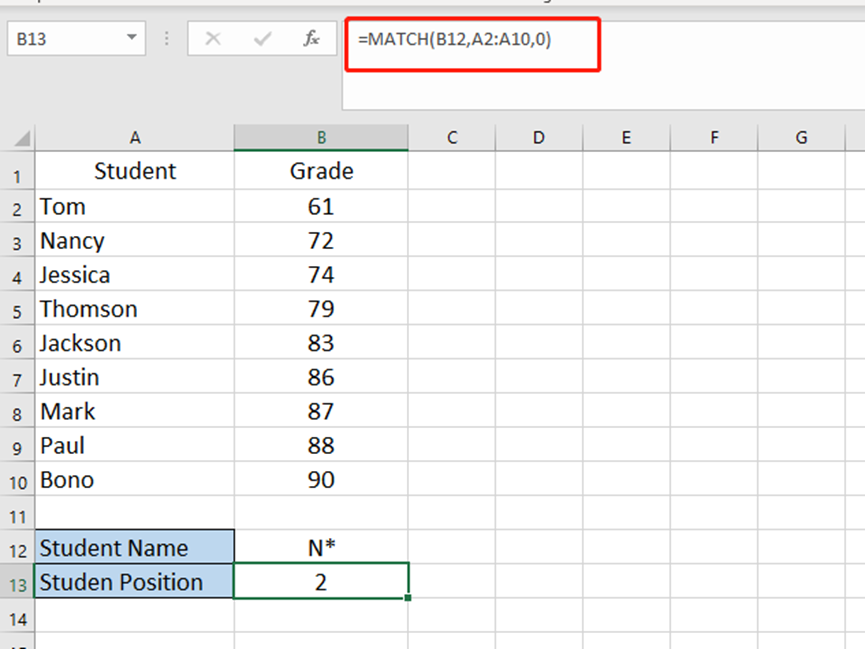Image resolution: width=865 pixels, height=649 pixels.
Task: Select column C header
Action: [x=452, y=138]
